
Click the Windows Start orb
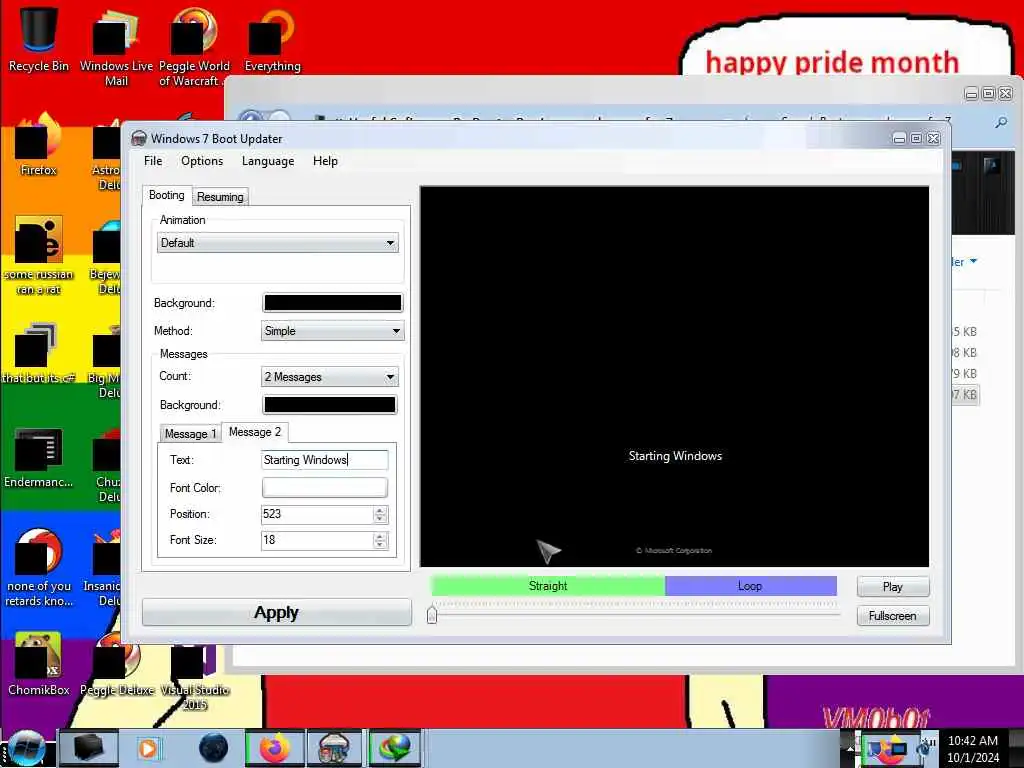26,748
